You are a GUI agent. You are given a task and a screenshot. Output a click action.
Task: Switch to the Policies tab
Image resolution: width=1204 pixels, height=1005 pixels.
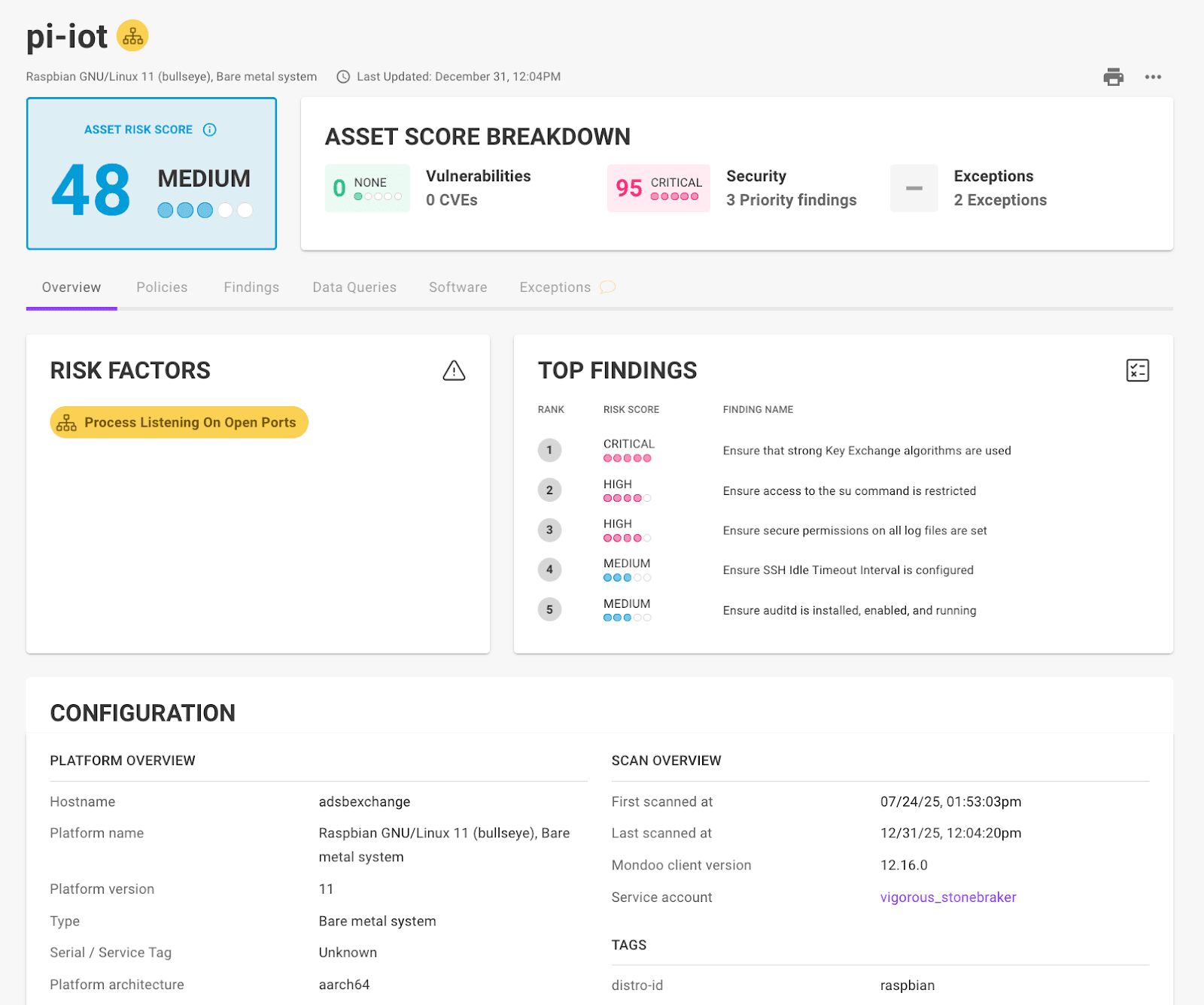(161, 287)
